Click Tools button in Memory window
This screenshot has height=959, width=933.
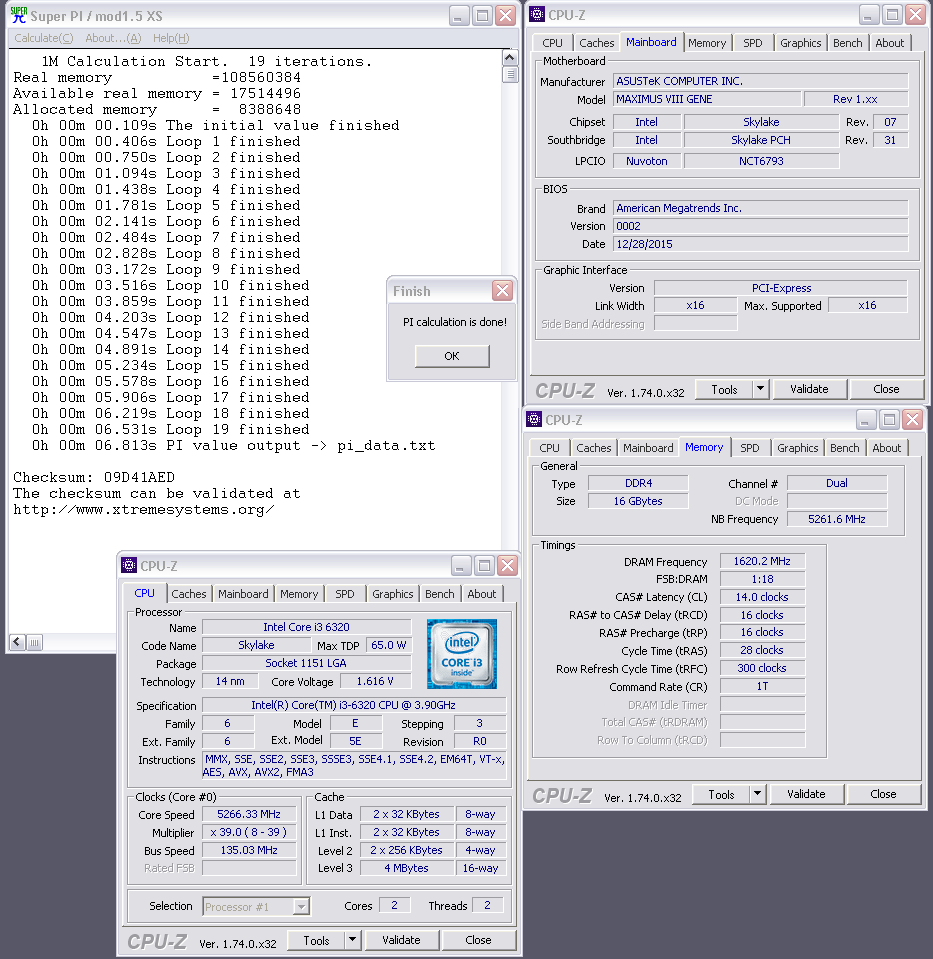721,794
